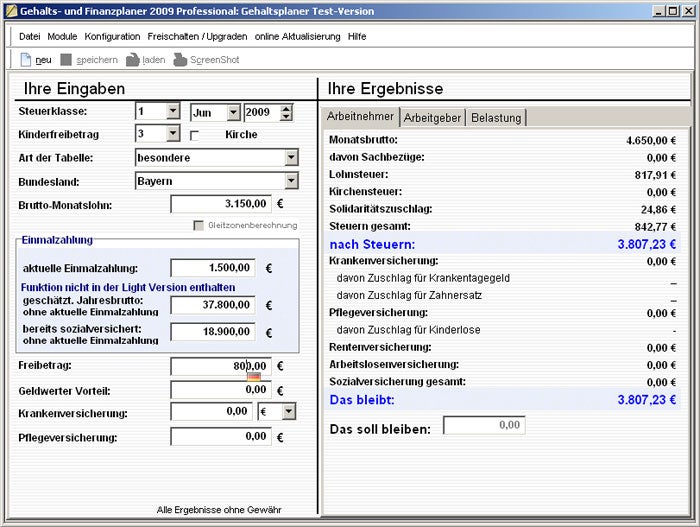This screenshot has width=700, height=527.
Task: Click the small flag icon below Freibetrag field
Action: point(254,376)
